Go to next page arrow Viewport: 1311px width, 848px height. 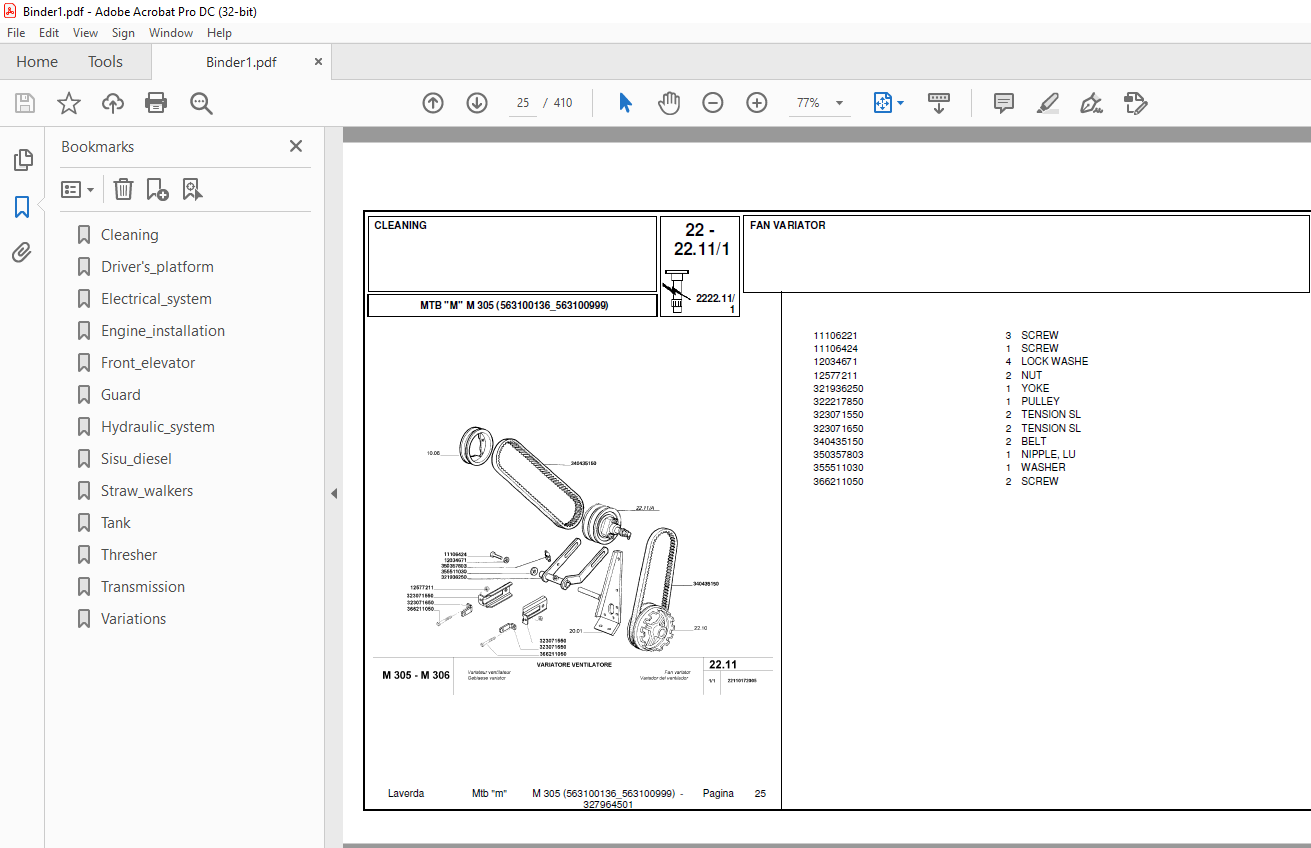[x=477, y=103]
